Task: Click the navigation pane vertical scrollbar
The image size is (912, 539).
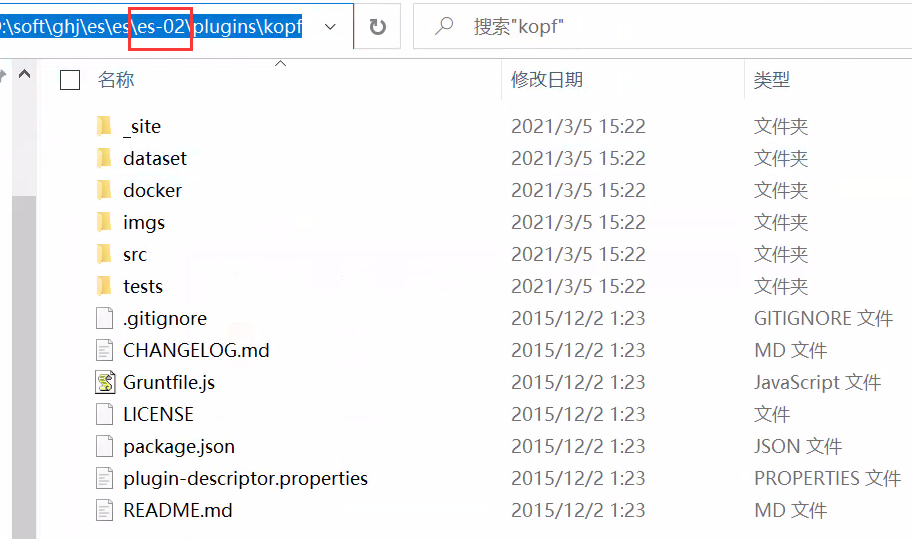Action: tap(24, 366)
